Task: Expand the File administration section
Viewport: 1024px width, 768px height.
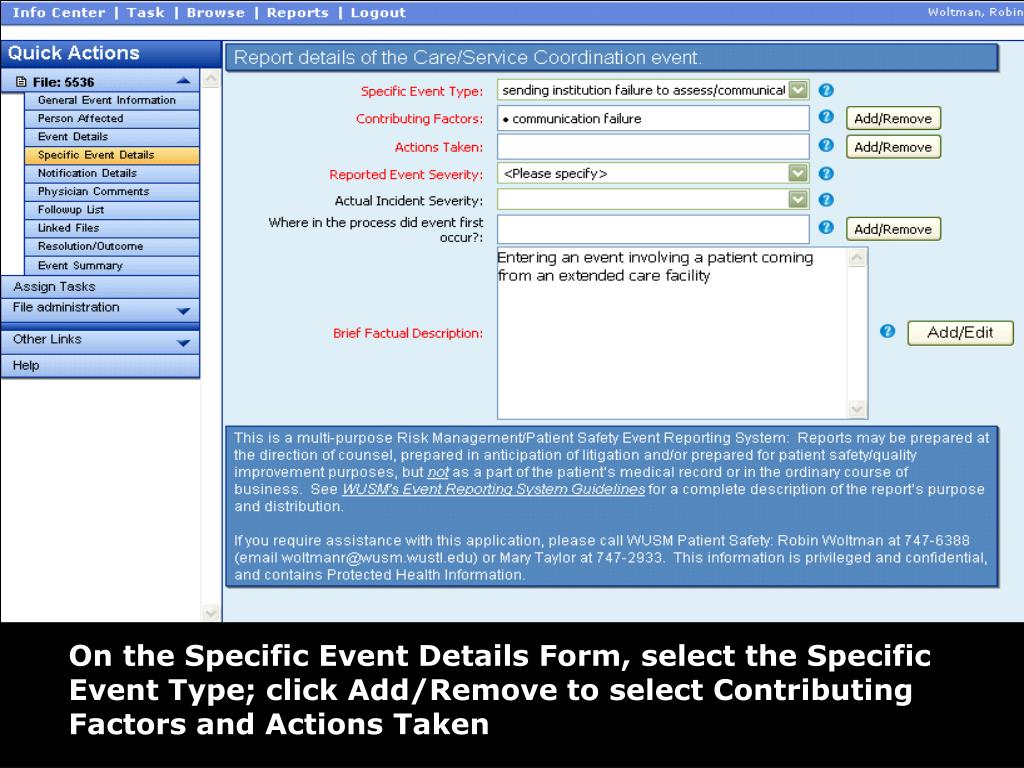Action: pyautogui.click(x=184, y=311)
